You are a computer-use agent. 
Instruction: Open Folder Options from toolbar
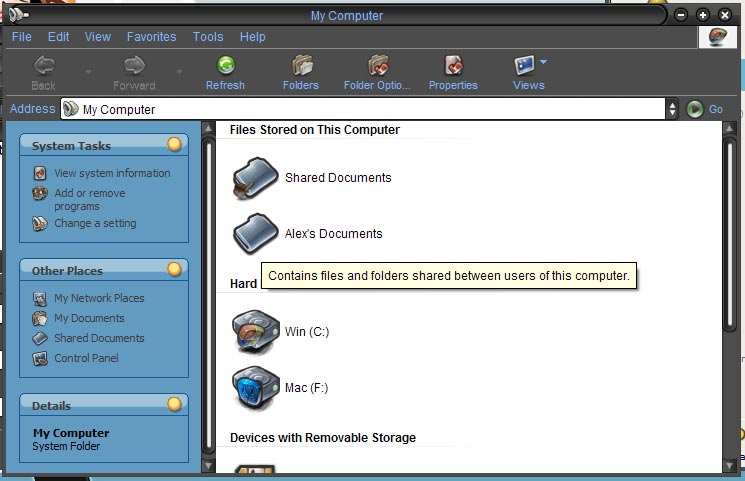(377, 73)
